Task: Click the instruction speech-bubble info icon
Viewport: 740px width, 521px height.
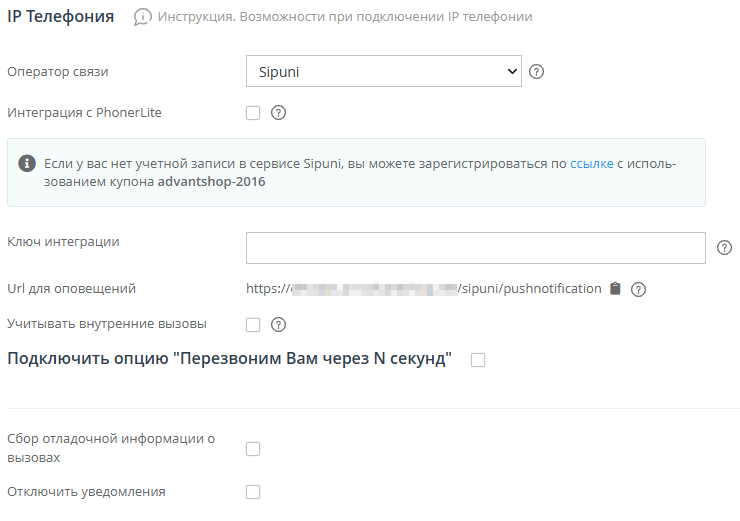Action: point(143,17)
